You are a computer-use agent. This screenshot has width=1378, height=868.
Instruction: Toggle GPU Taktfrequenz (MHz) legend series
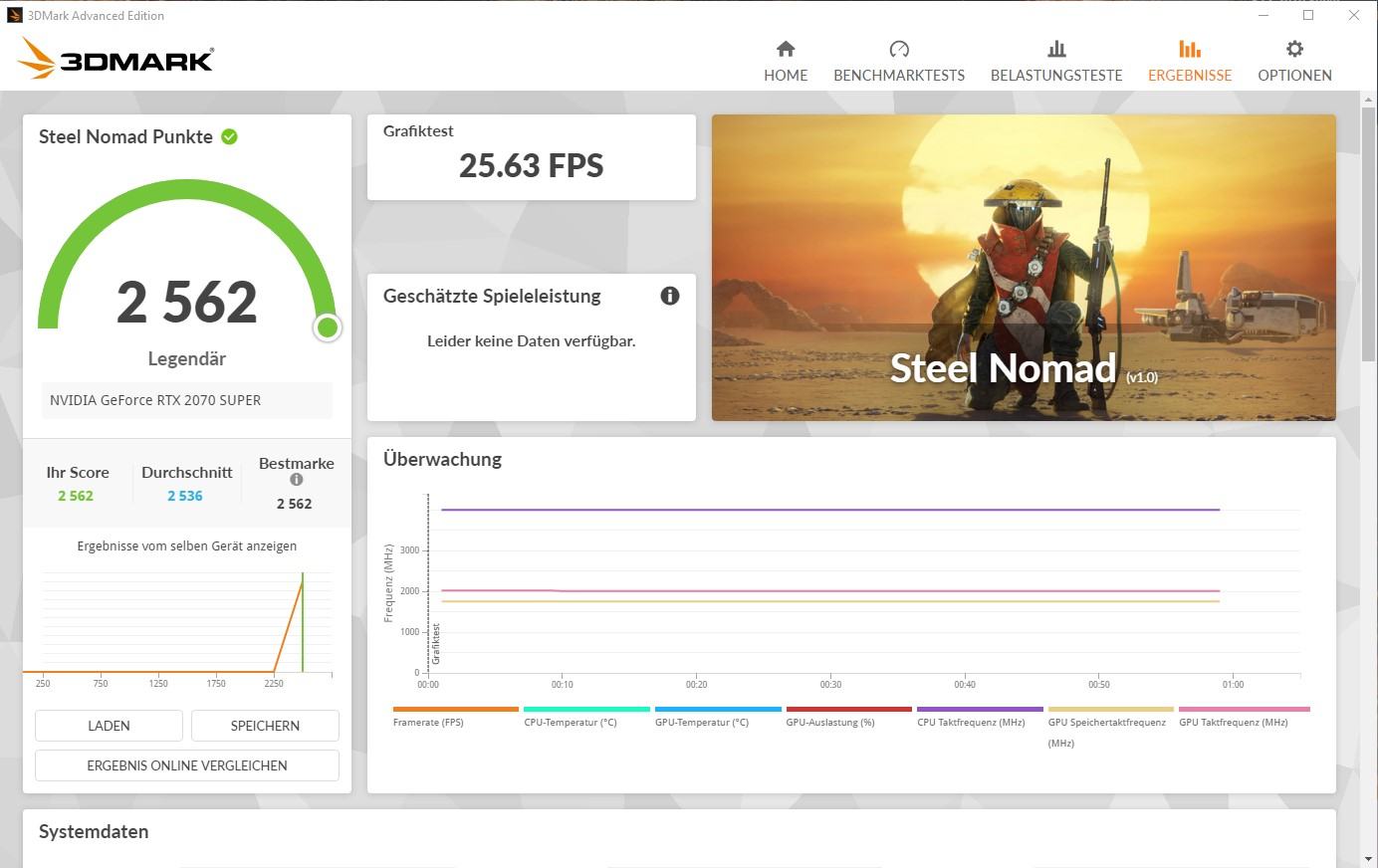pyautogui.click(x=1244, y=717)
